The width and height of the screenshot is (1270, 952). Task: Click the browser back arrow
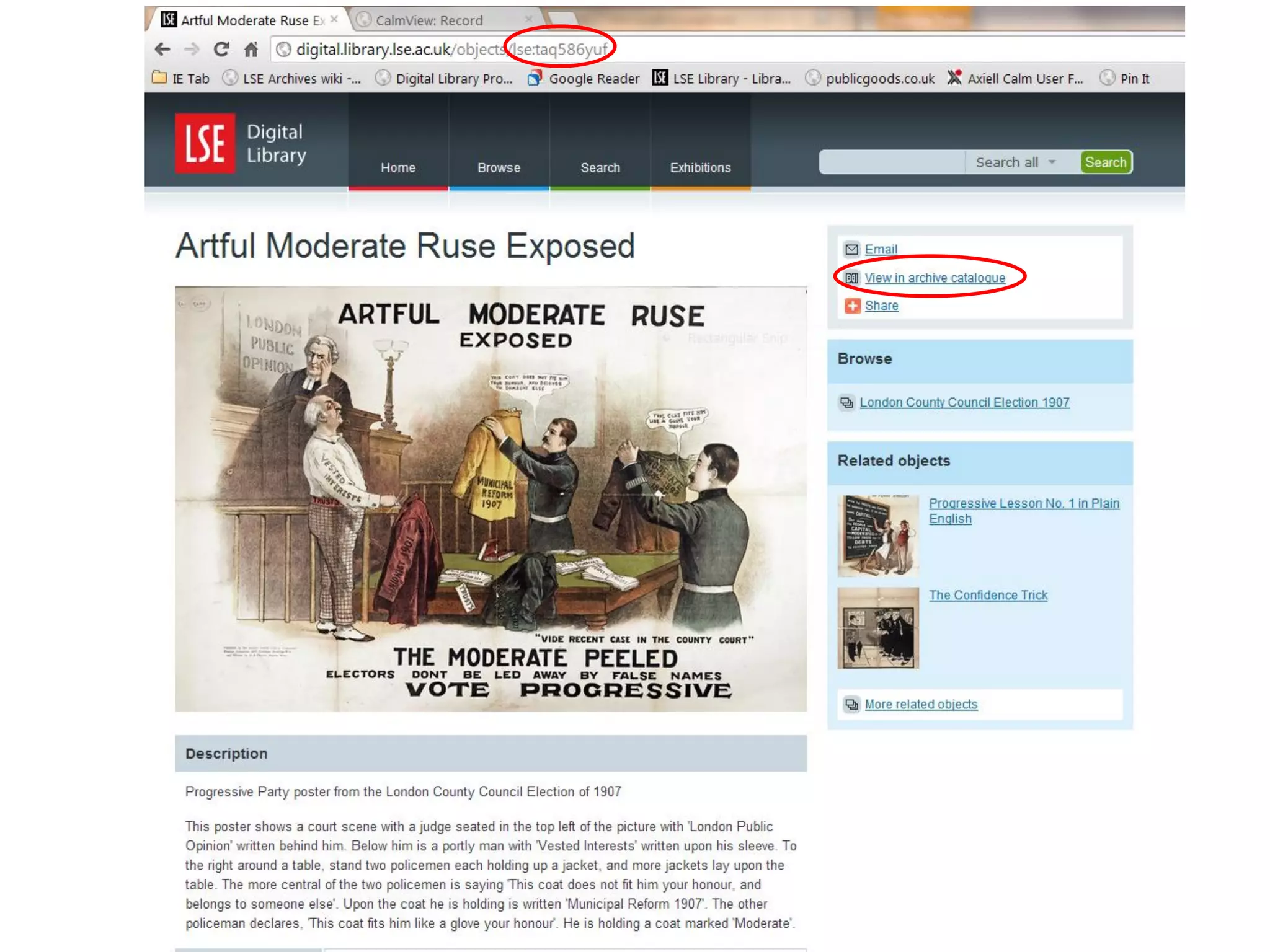[x=162, y=49]
